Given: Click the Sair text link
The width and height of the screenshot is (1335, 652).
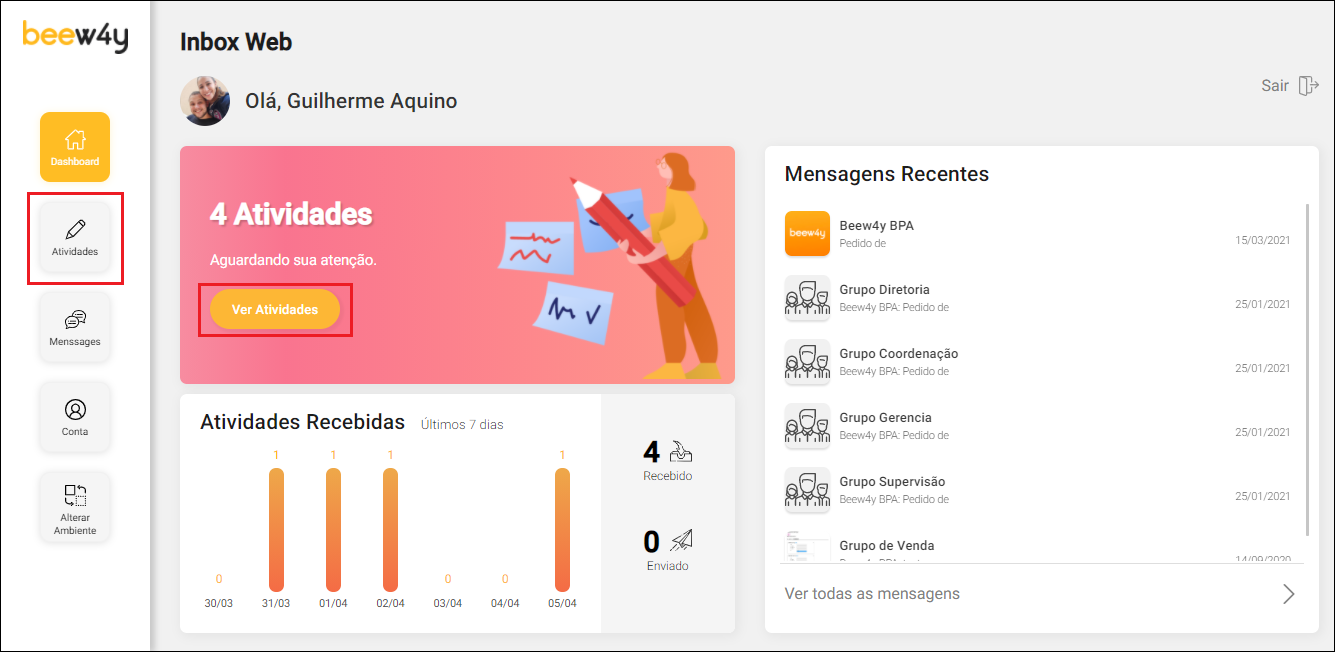Looking at the screenshot, I should (1275, 86).
